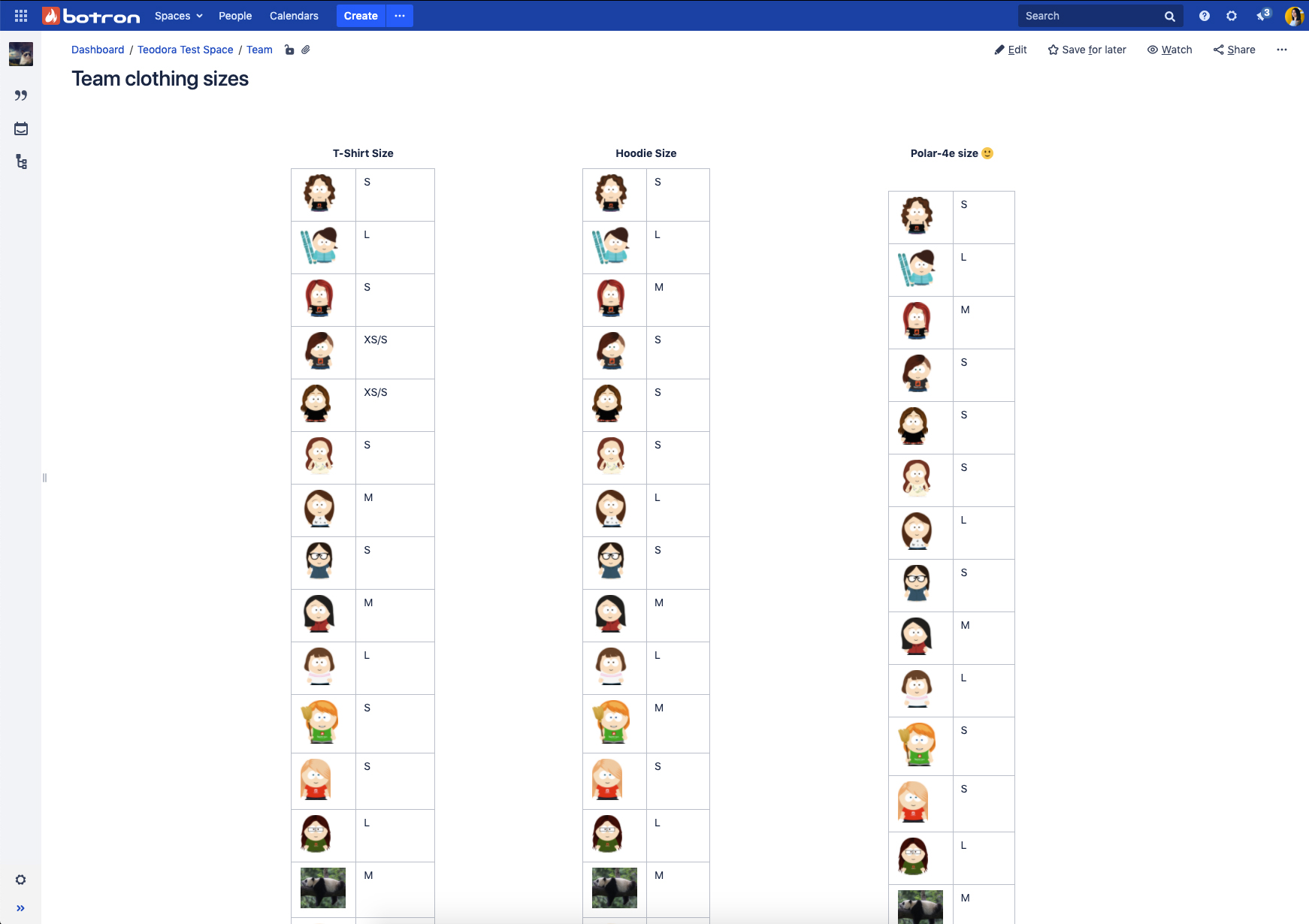Expand the Spaces dropdown menu

[x=179, y=16]
